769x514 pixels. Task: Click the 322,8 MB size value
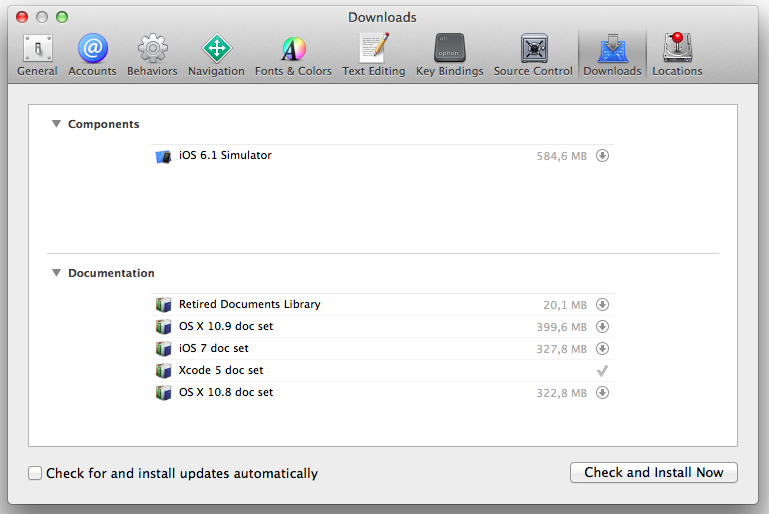[562, 393]
